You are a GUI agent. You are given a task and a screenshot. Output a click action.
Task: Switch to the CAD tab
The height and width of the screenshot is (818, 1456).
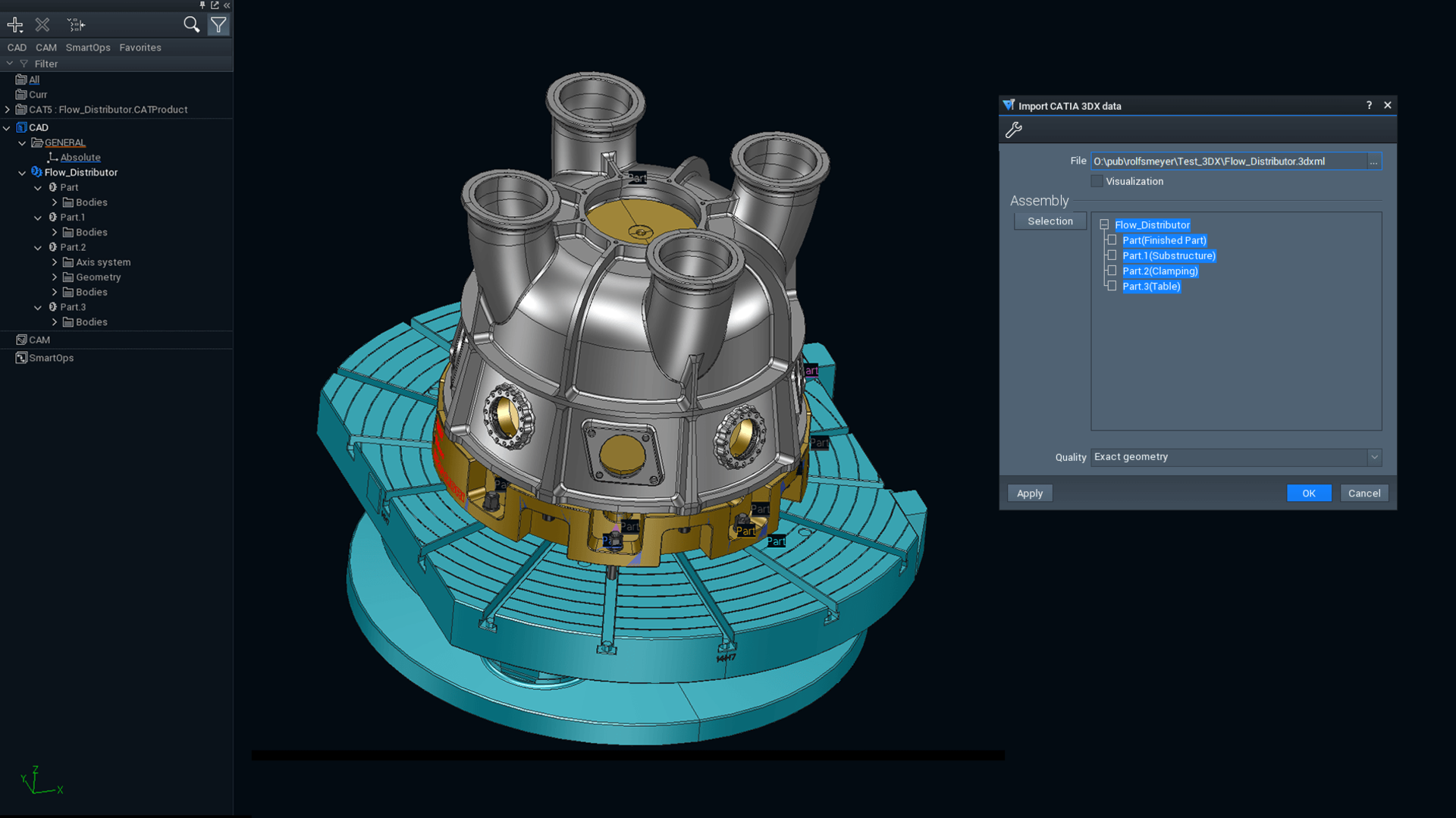(x=17, y=47)
